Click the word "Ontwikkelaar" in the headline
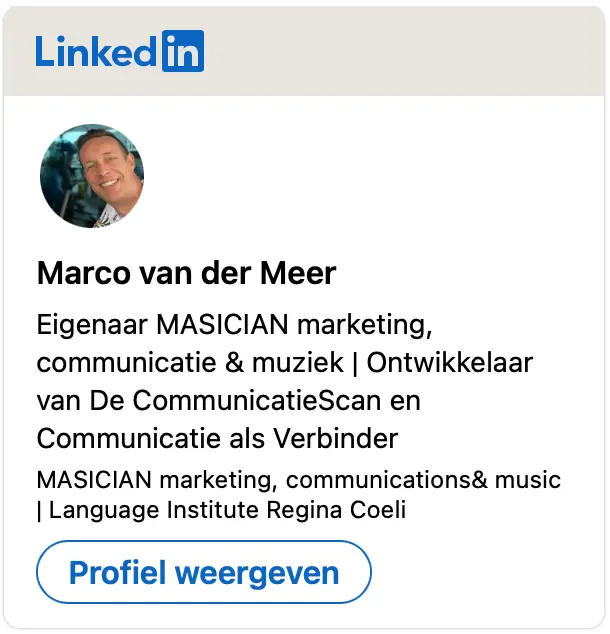 450,362
